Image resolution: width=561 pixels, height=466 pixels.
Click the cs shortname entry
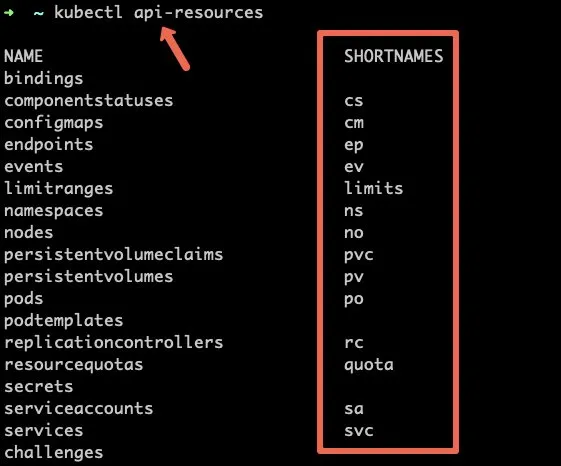tap(354, 101)
